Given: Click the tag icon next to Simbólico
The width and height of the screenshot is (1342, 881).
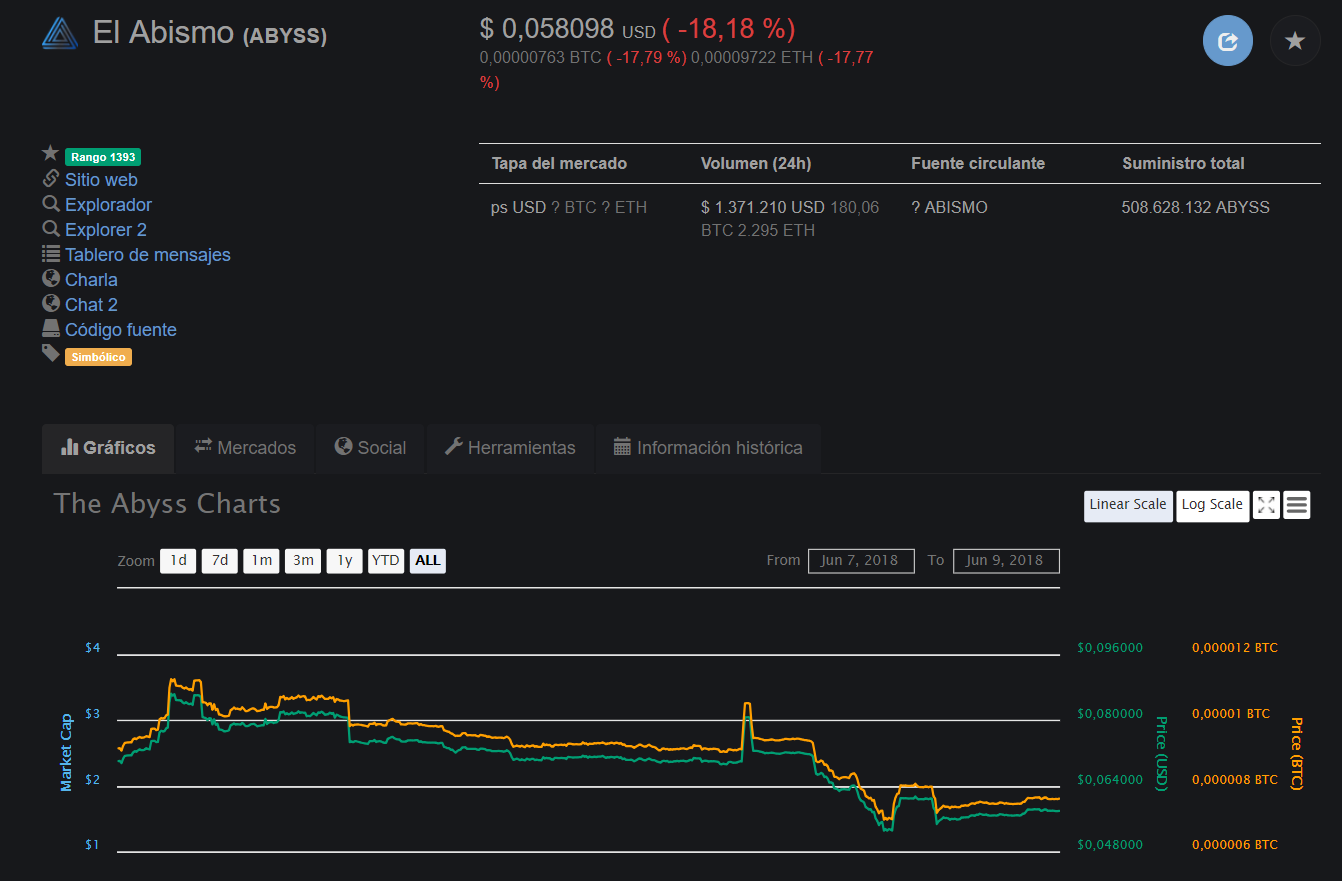Looking at the screenshot, I should [51, 353].
